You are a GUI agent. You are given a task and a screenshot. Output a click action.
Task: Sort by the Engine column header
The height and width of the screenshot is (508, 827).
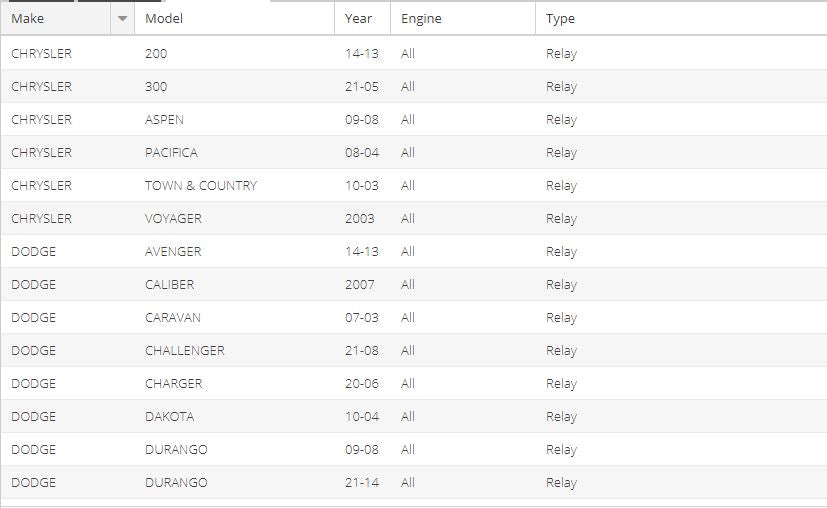(x=463, y=18)
